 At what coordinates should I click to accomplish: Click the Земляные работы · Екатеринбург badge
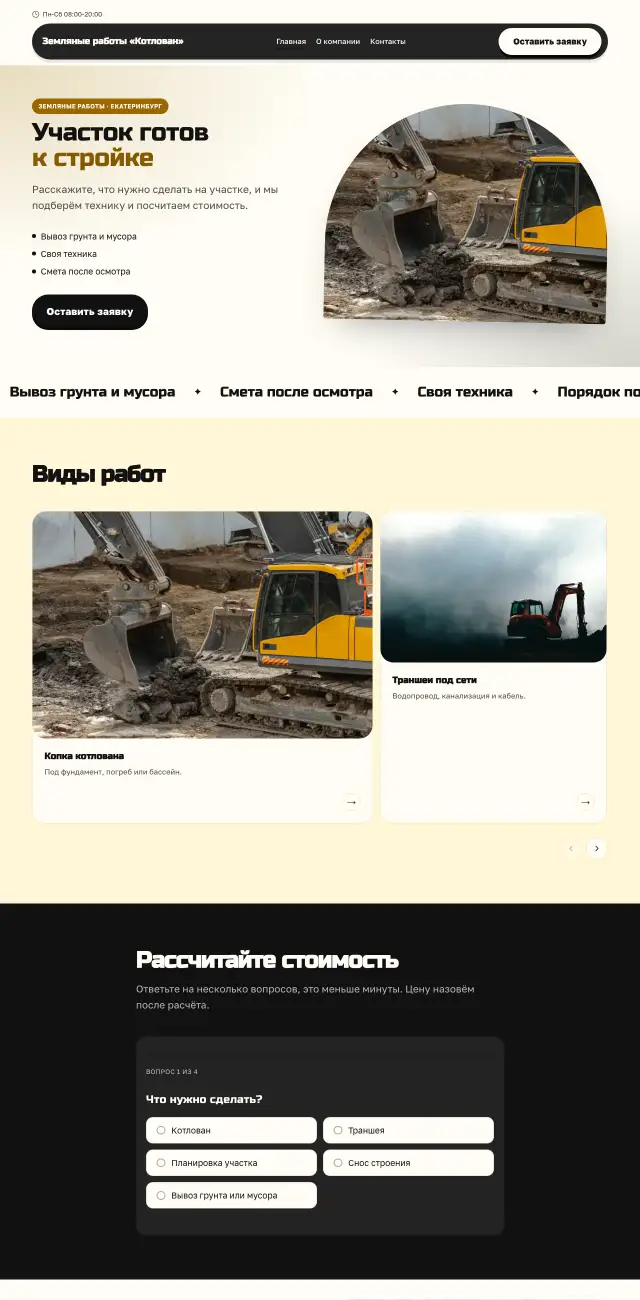(x=100, y=106)
